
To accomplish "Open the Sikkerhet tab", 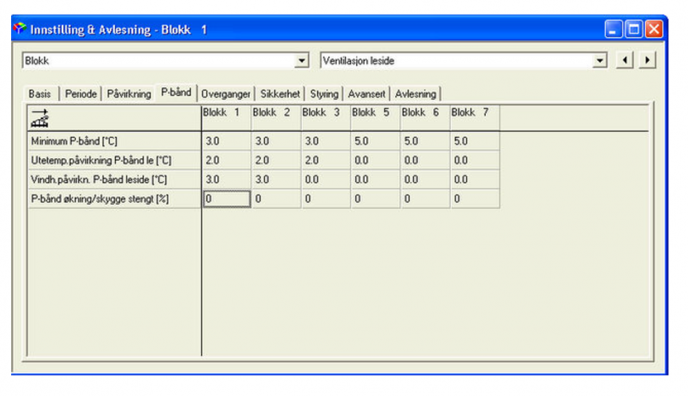I will coord(280,94).
